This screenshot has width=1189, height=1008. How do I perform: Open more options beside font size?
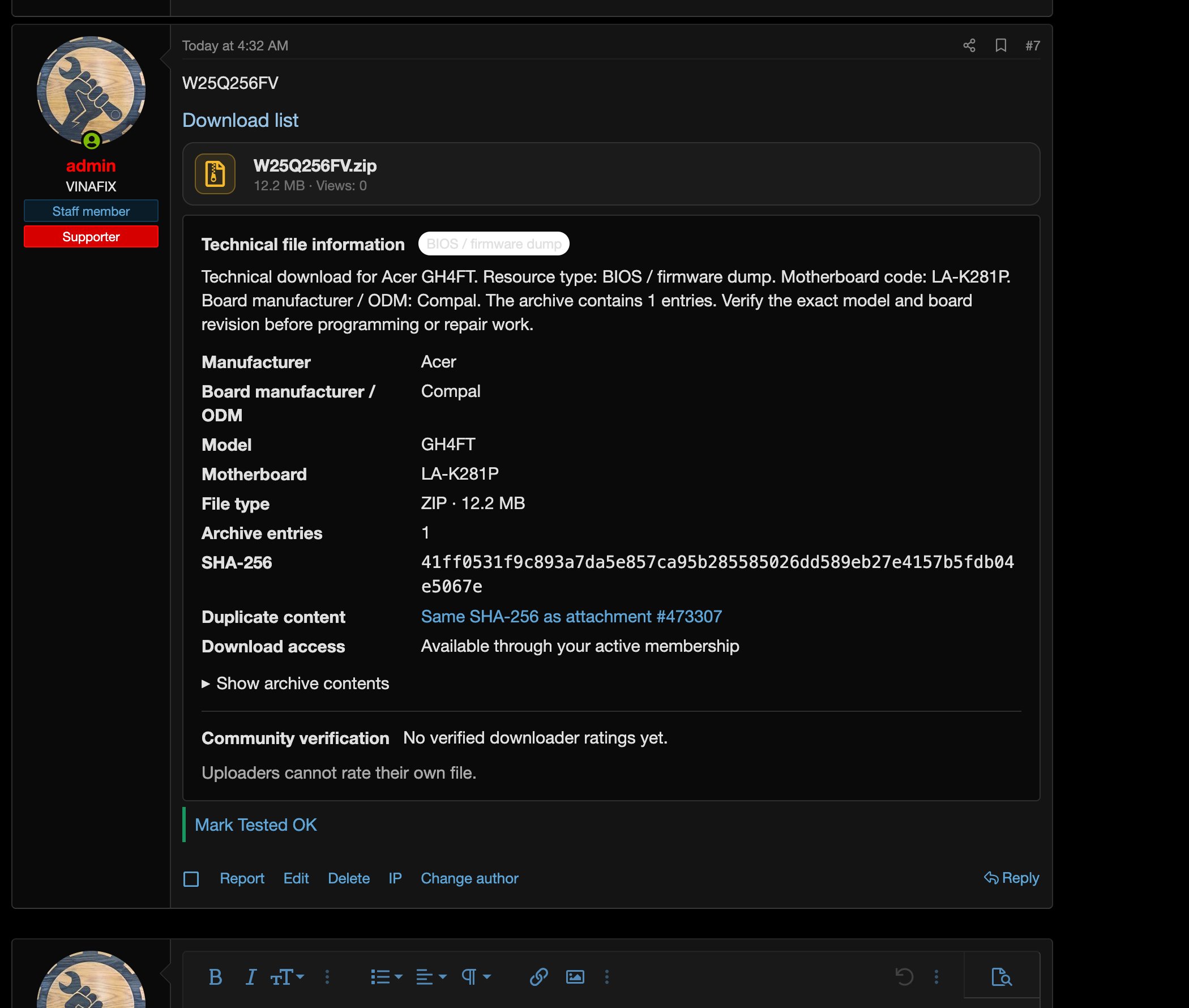(x=327, y=977)
